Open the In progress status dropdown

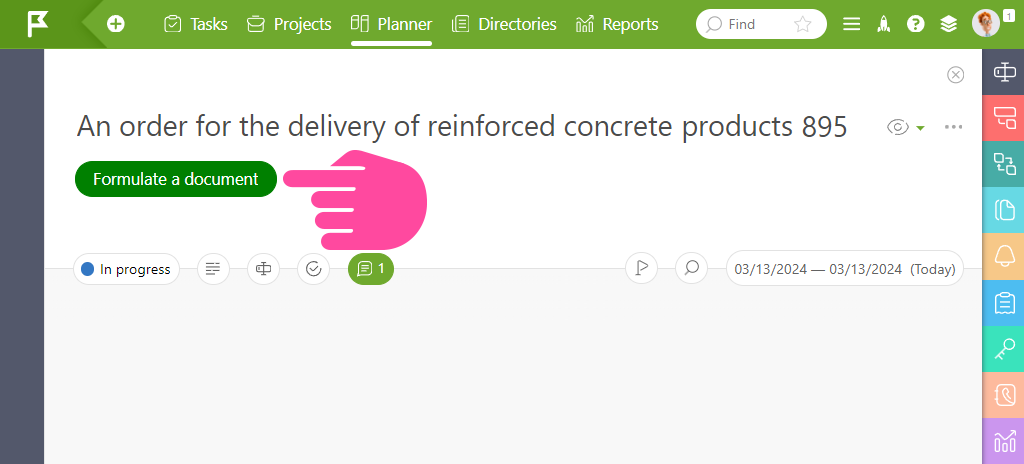(x=127, y=269)
